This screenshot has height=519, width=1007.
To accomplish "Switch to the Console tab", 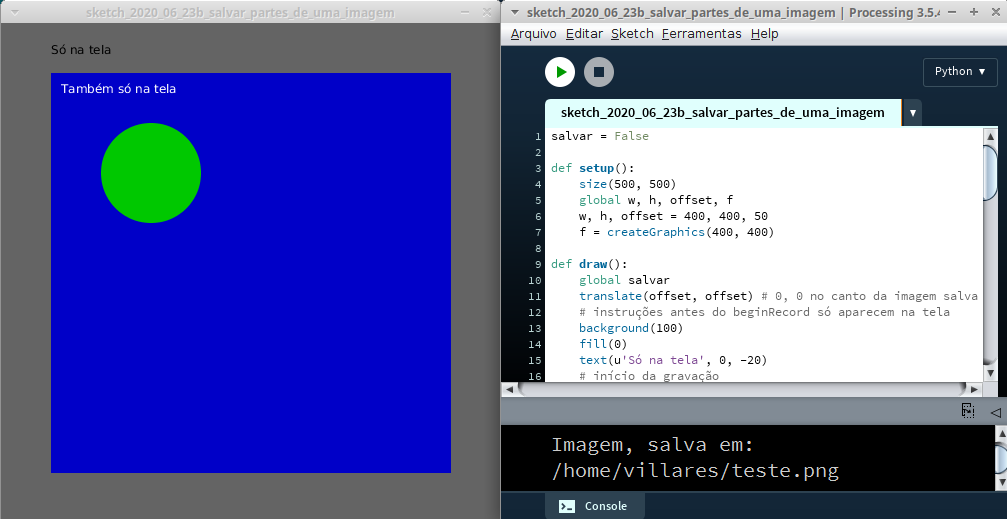I will [x=594, y=506].
